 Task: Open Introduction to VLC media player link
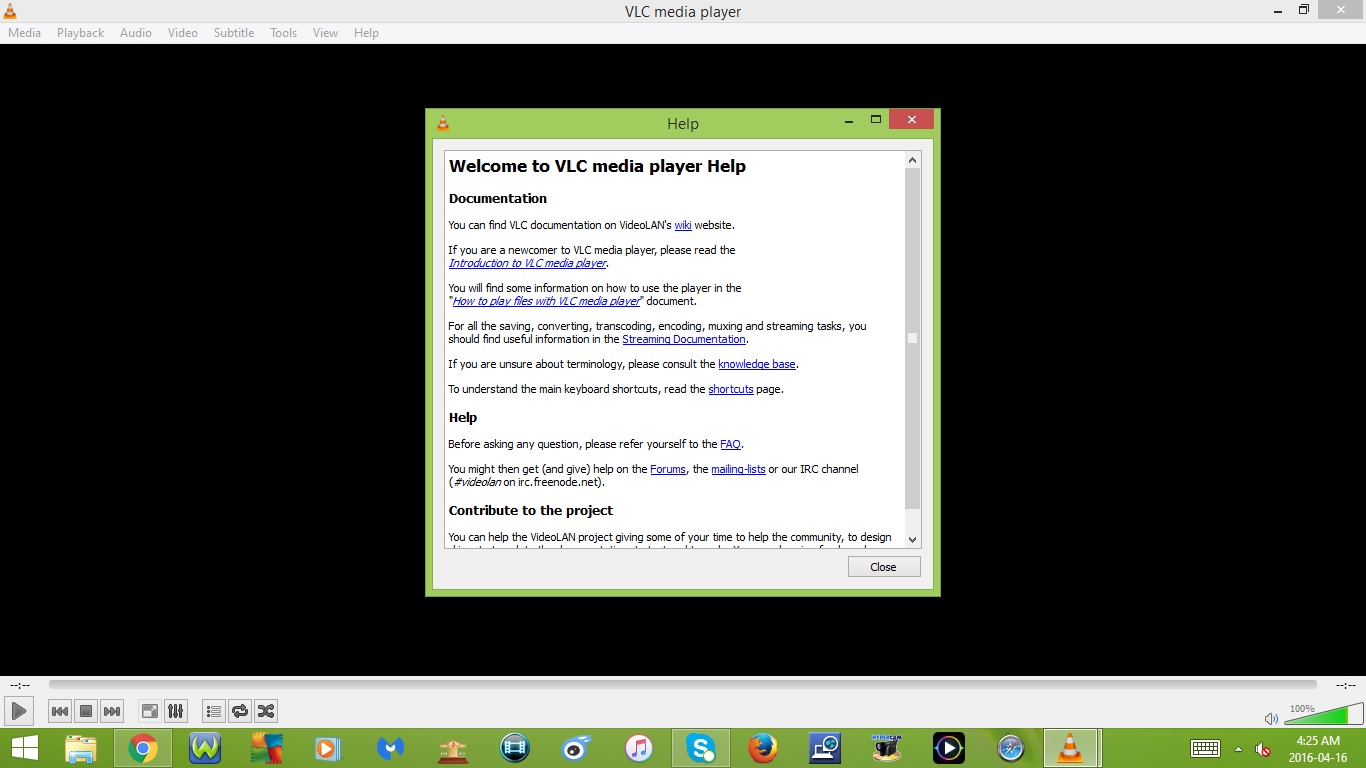point(527,263)
